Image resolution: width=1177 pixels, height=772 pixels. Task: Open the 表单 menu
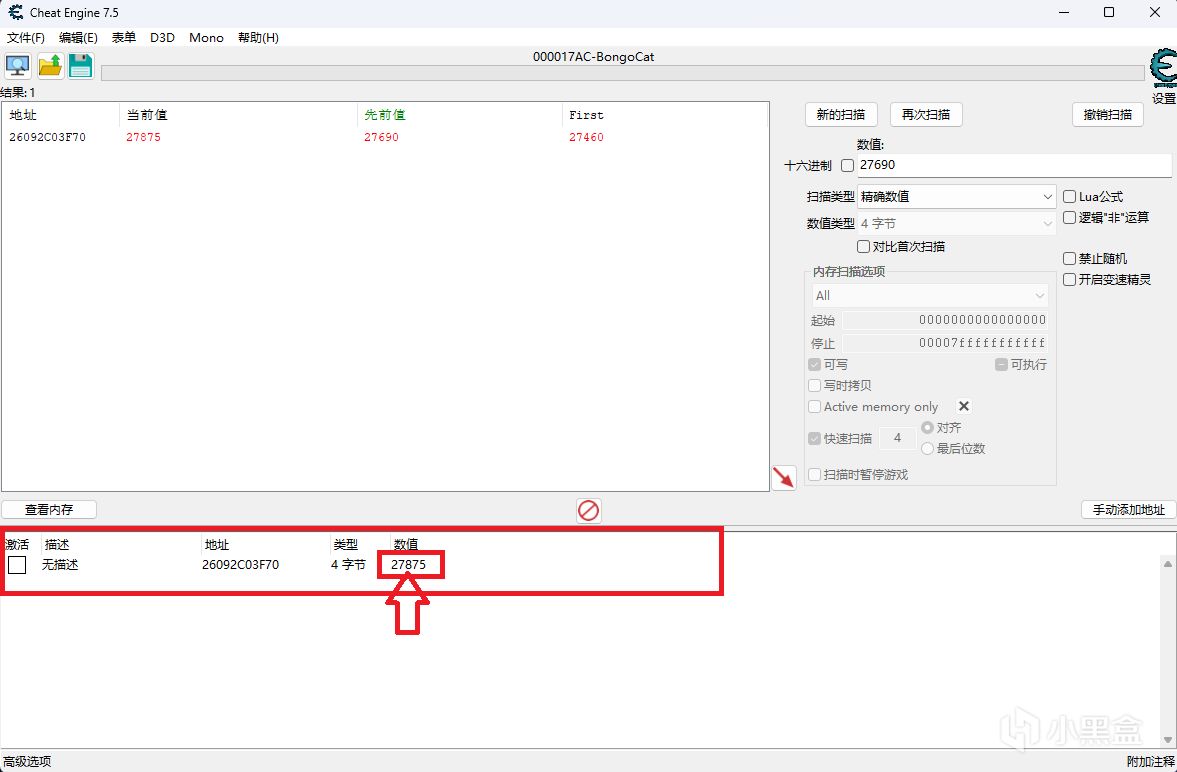click(x=124, y=38)
